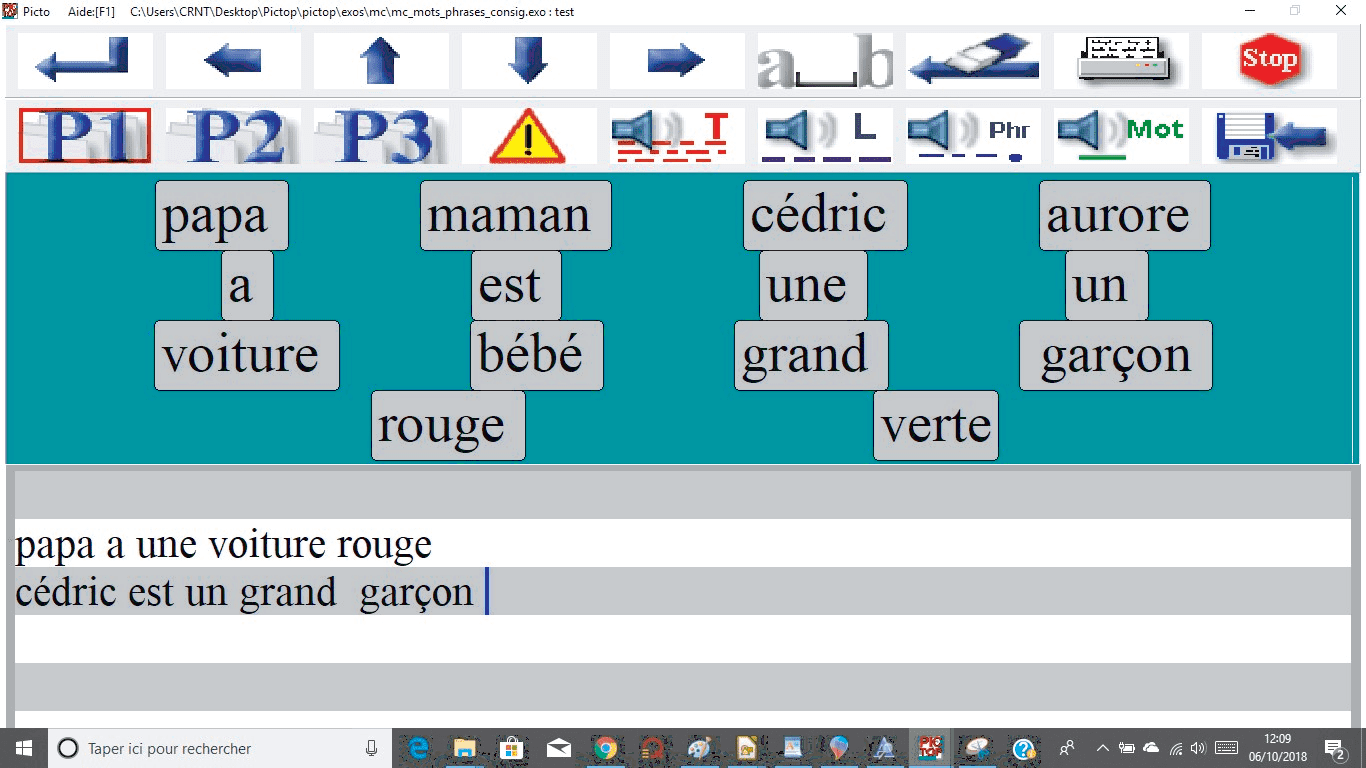Read the sentence aloud with Phr speaker

pos(973,136)
